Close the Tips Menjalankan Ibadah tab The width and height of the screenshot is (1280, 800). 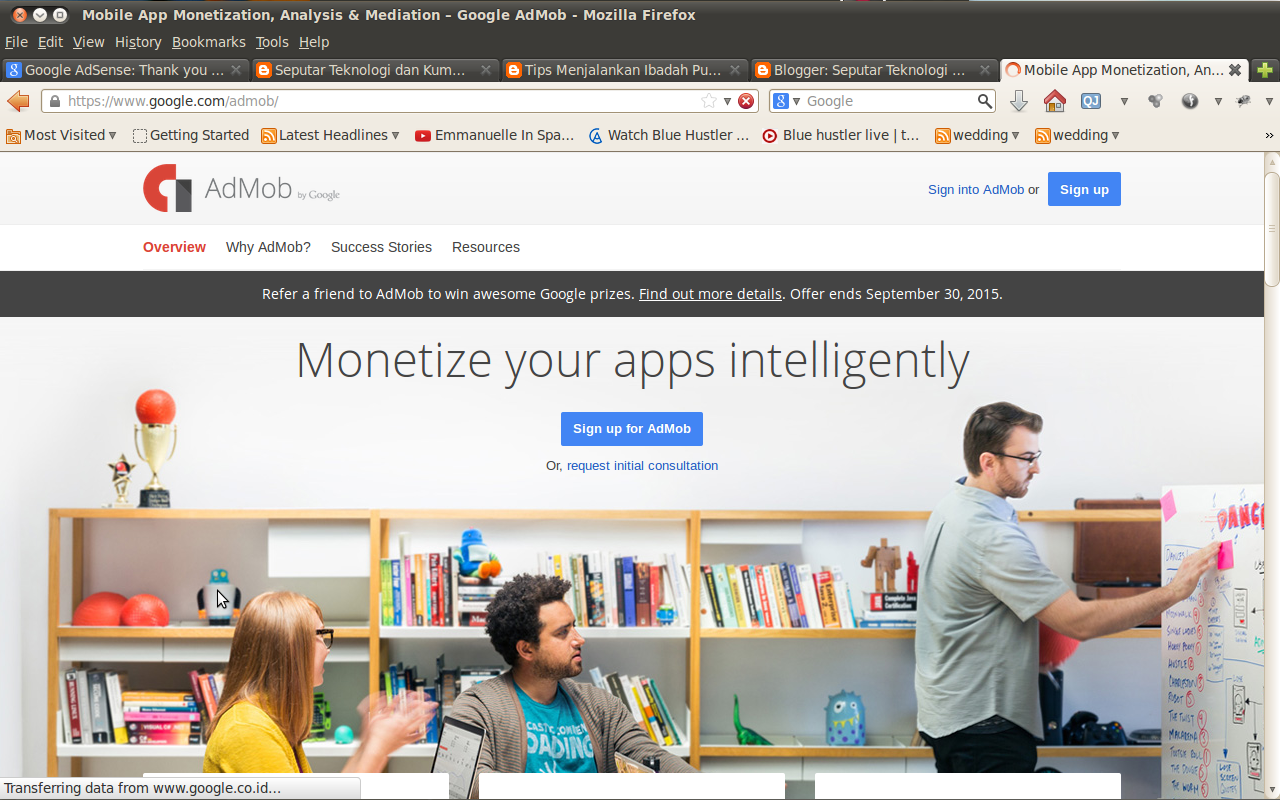[x=736, y=70]
